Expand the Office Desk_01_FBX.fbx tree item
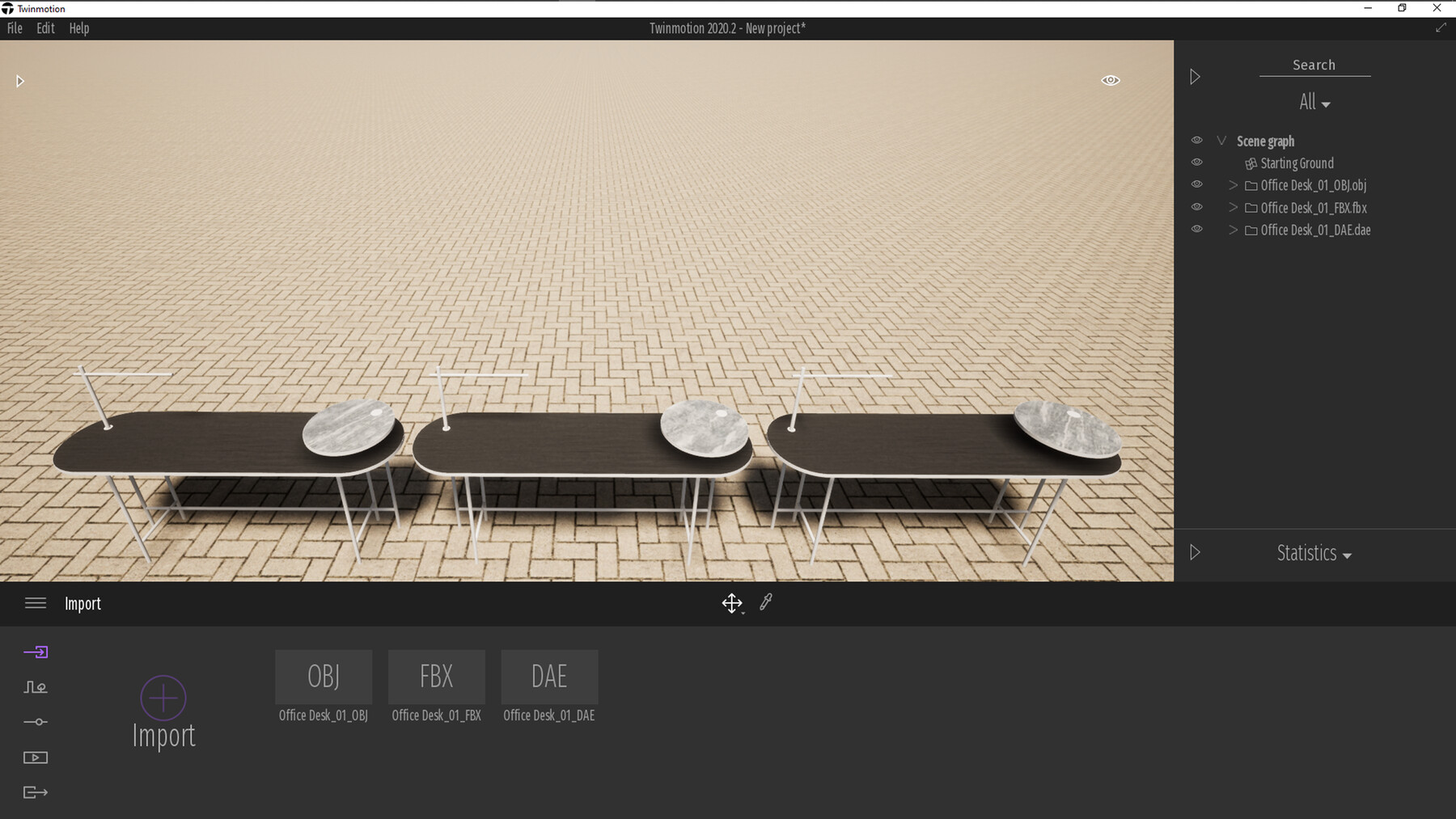Viewport: 1456px width, 819px height. [1232, 207]
